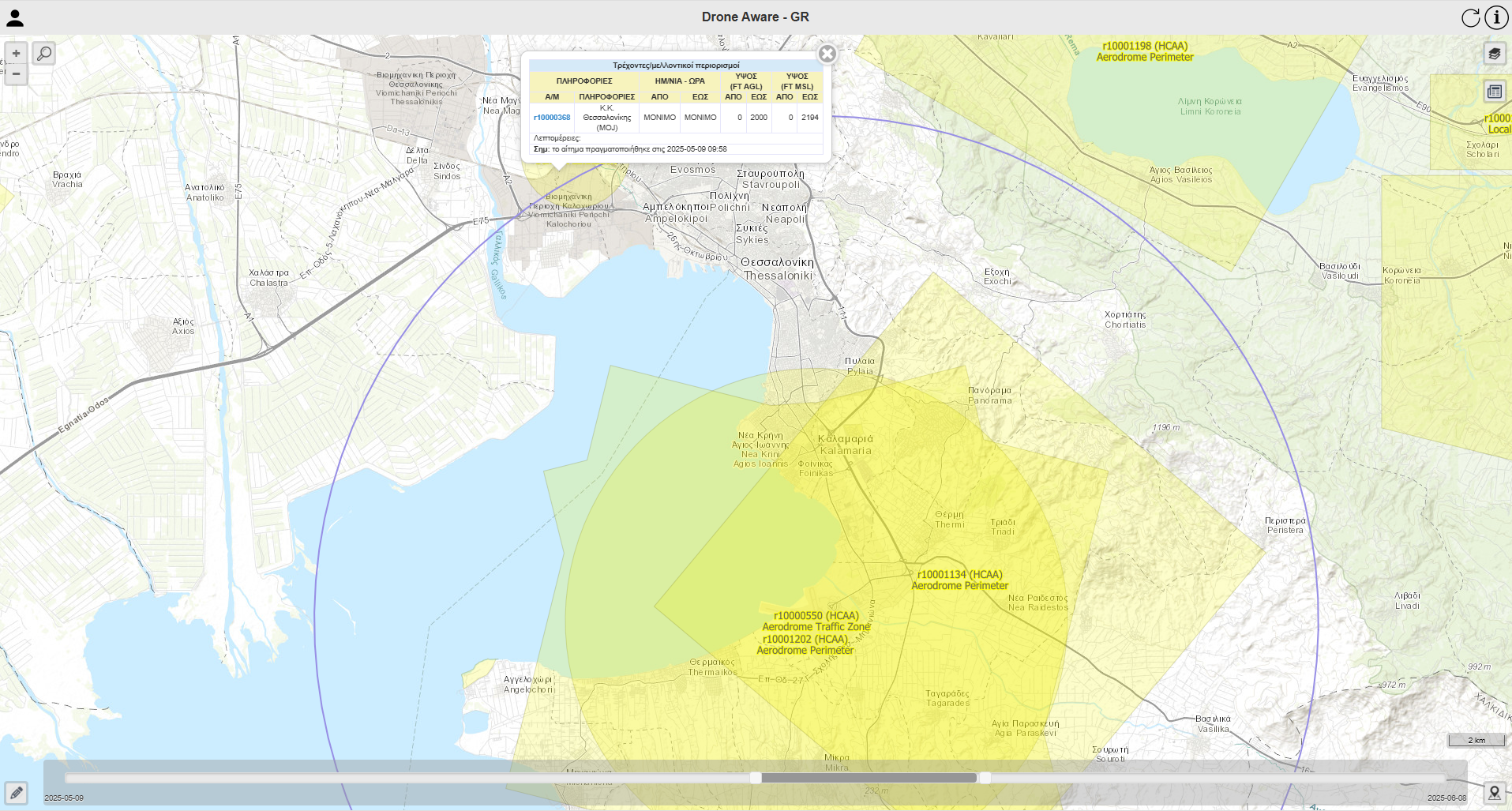Open the map layers panel icon
The height and width of the screenshot is (811, 1512).
tap(1494, 54)
